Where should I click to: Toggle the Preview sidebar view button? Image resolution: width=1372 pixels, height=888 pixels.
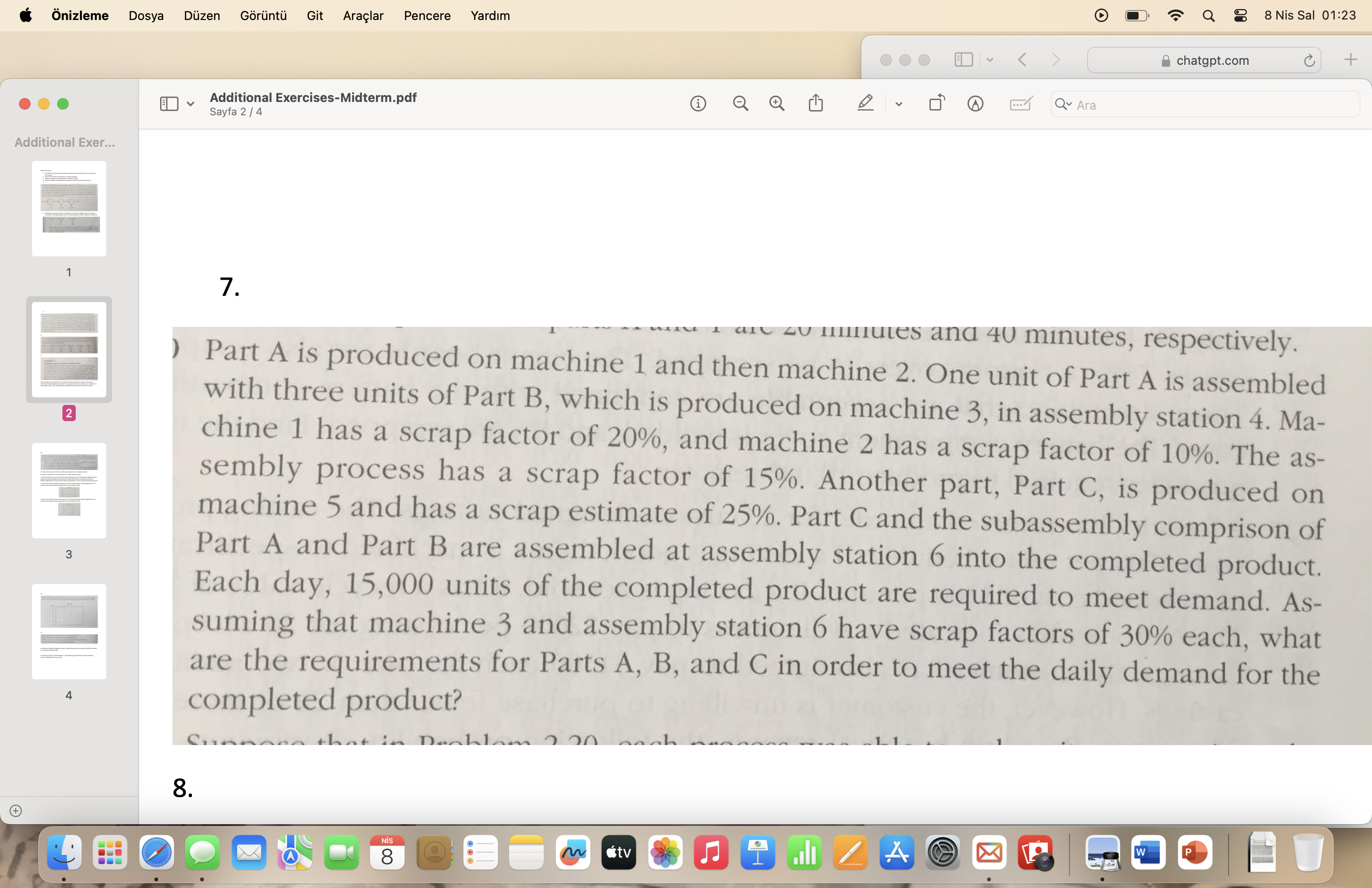169,104
